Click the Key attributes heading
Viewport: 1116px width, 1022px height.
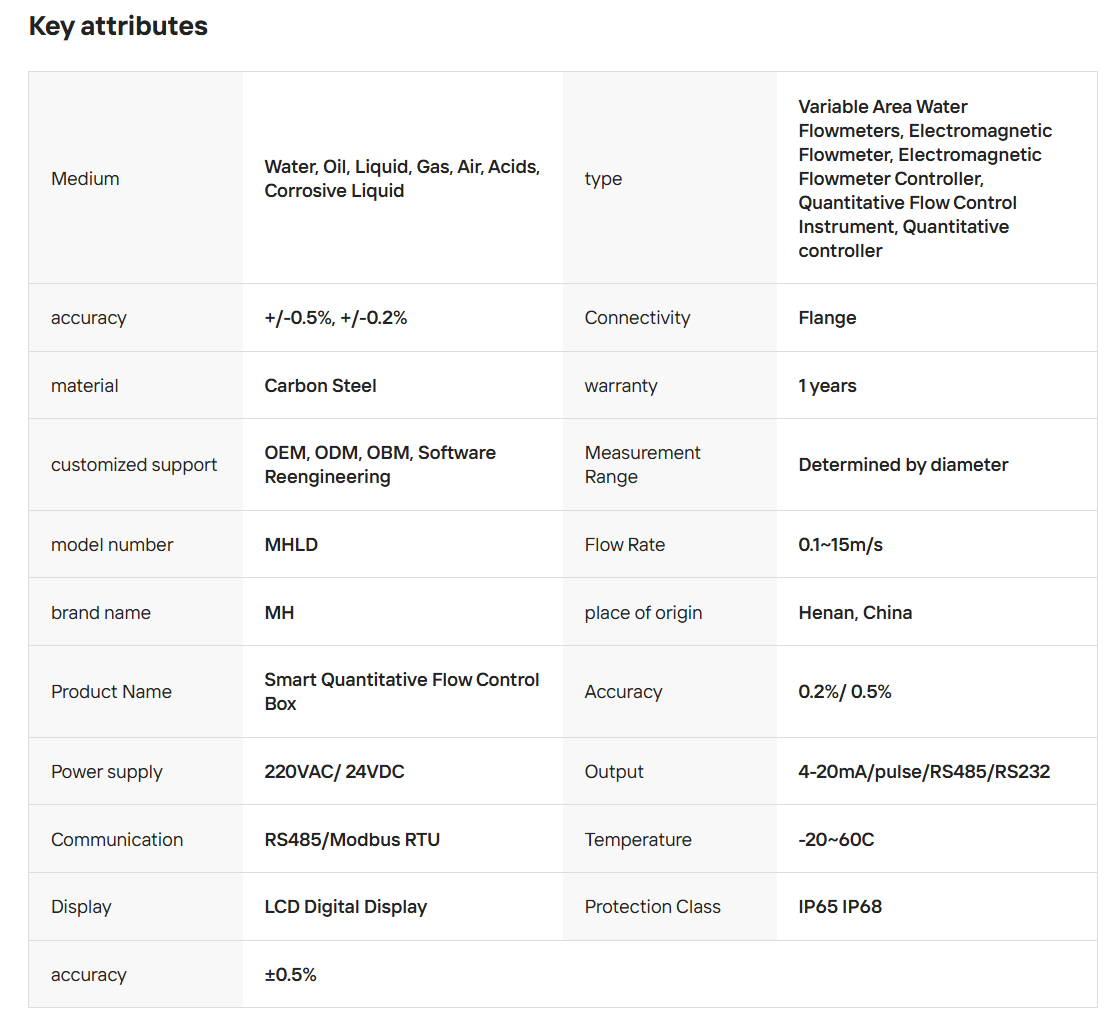pyautogui.click(x=118, y=26)
